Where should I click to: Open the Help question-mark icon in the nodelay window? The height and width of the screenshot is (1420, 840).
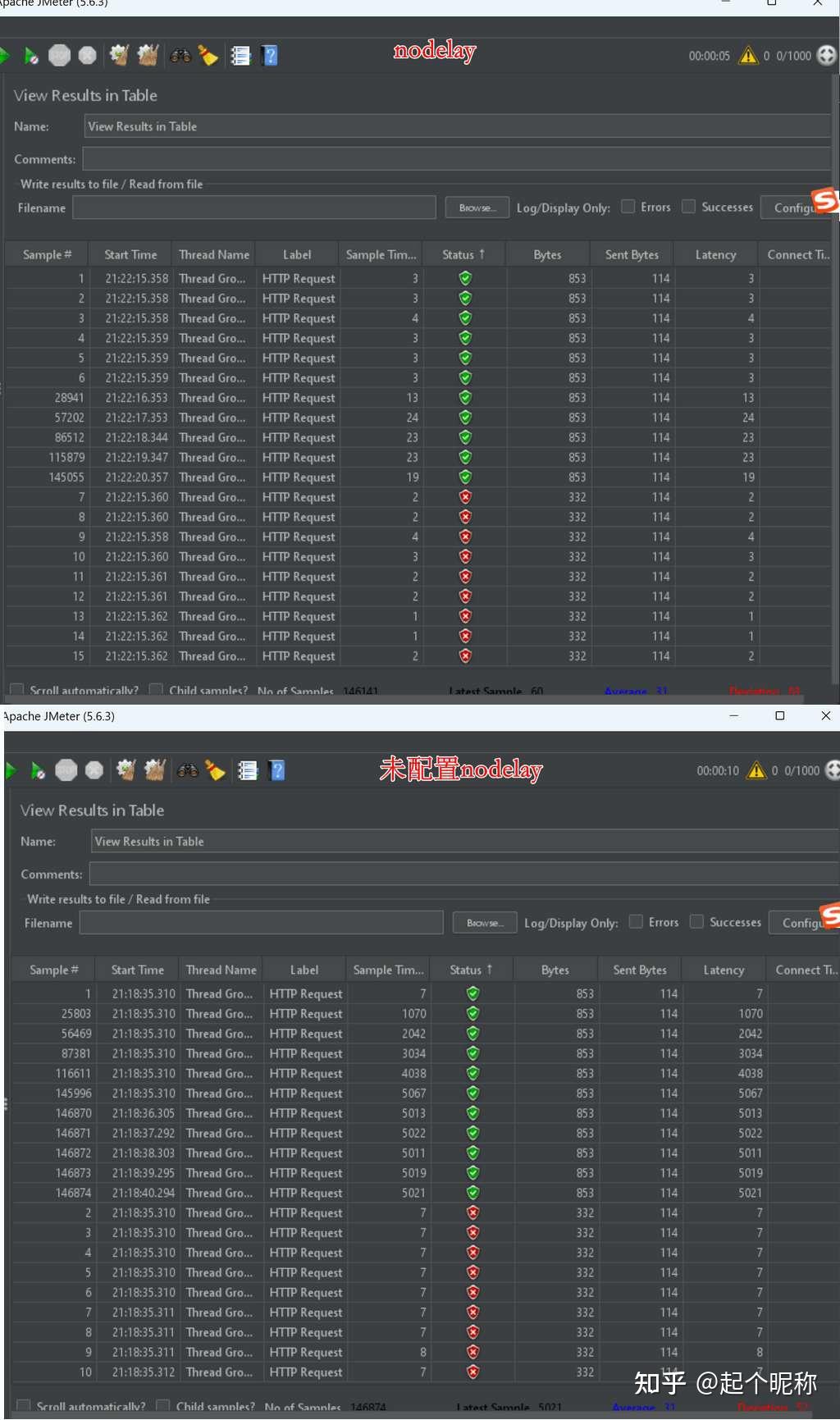(269, 56)
